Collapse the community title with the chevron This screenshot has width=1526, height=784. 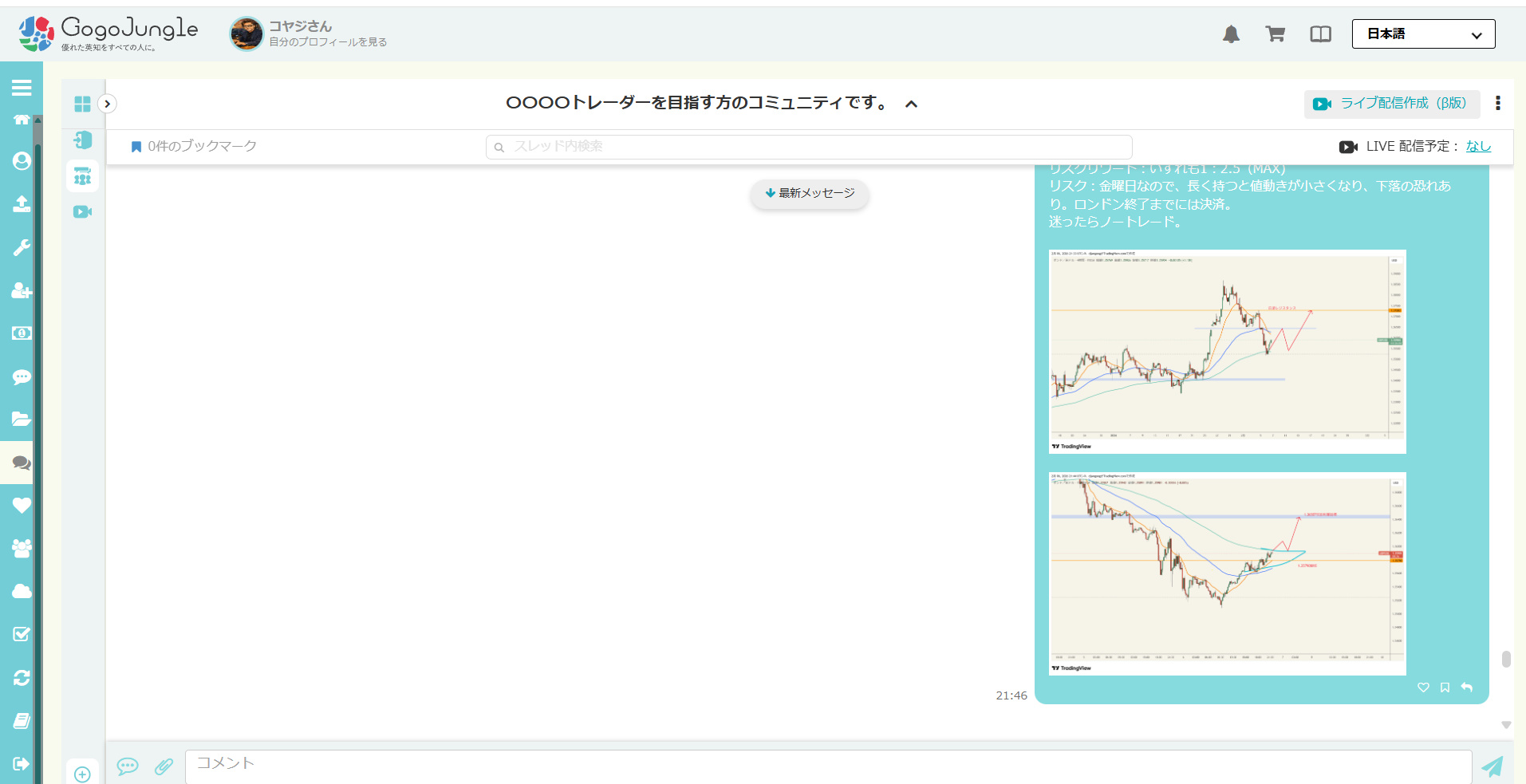(912, 104)
